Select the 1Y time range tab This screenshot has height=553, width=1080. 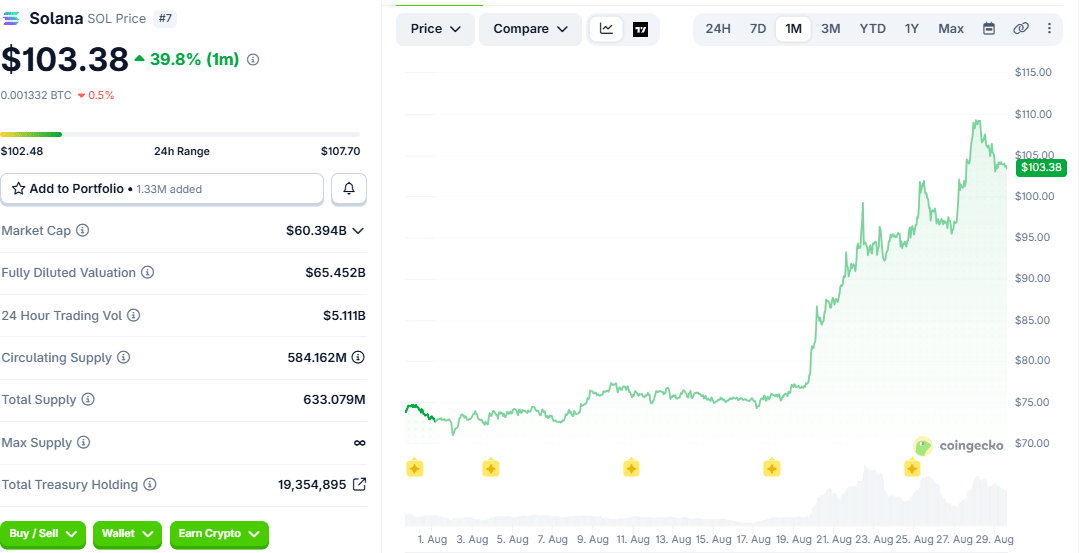[912, 29]
